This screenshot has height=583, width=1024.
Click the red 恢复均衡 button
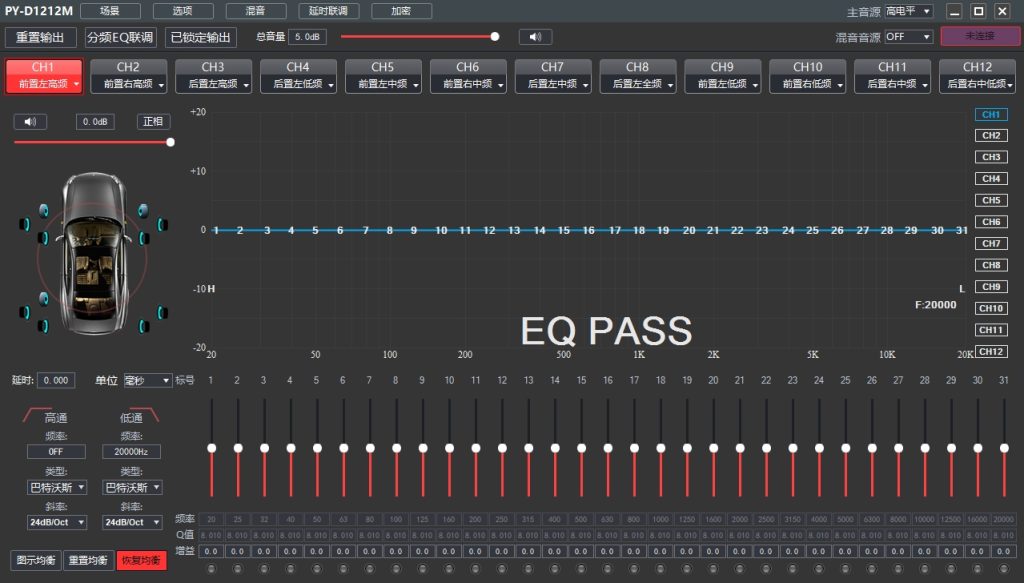click(x=141, y=560)
